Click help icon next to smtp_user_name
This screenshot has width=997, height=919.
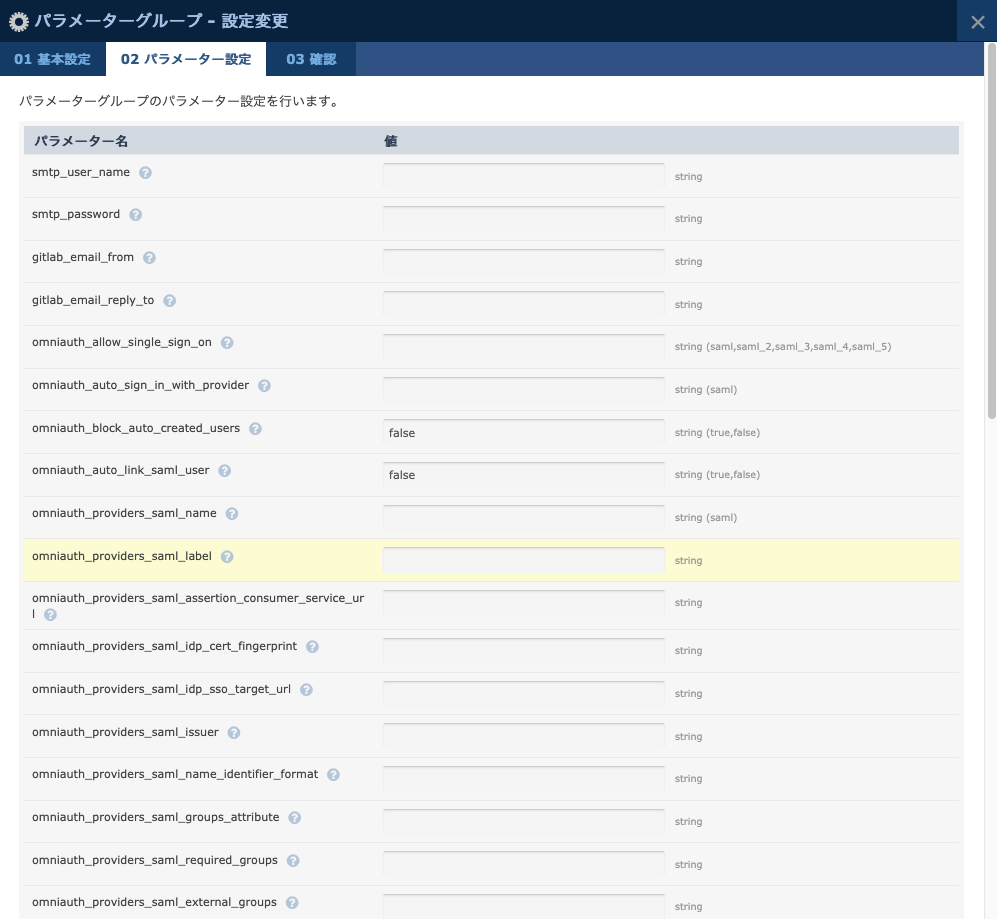pyautogui.click(x=145, y=172)
